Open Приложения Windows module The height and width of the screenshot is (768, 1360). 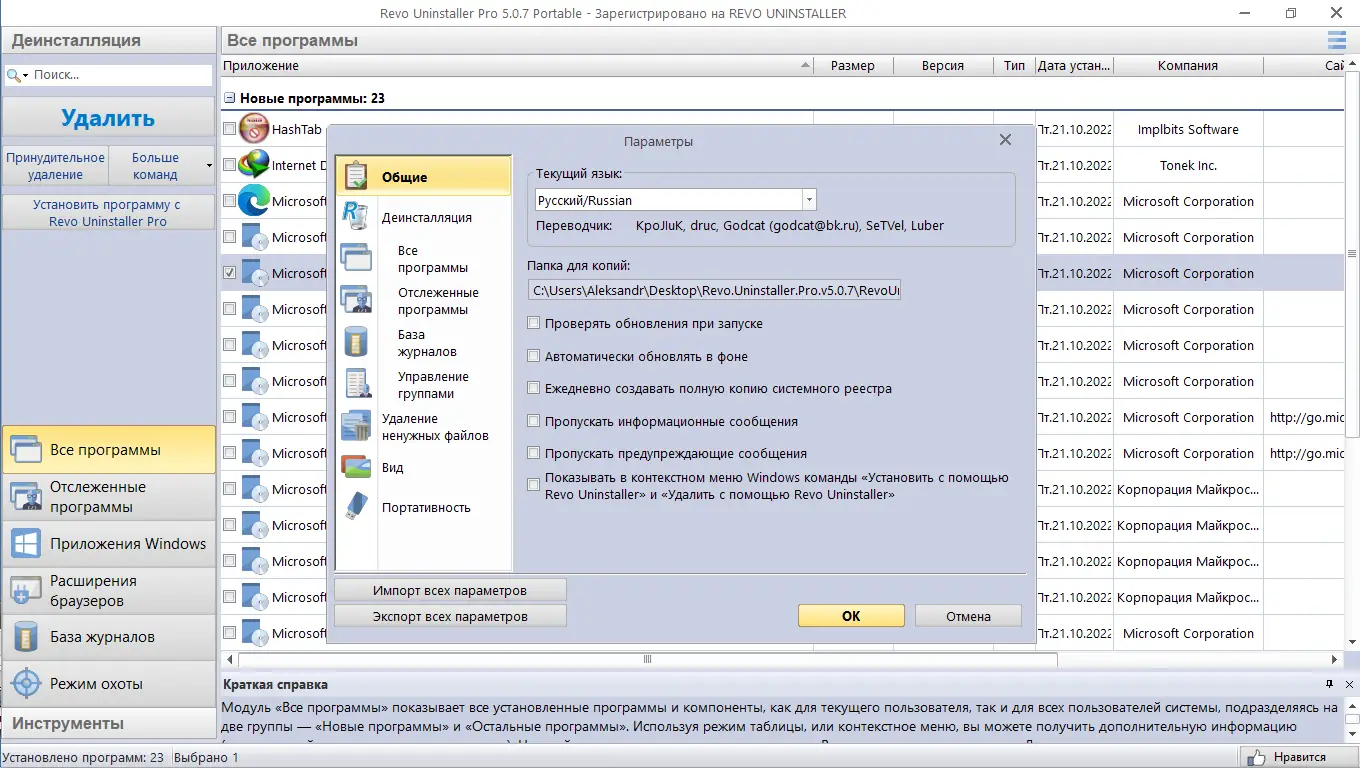pyautogui.click(x=108, y=544)
